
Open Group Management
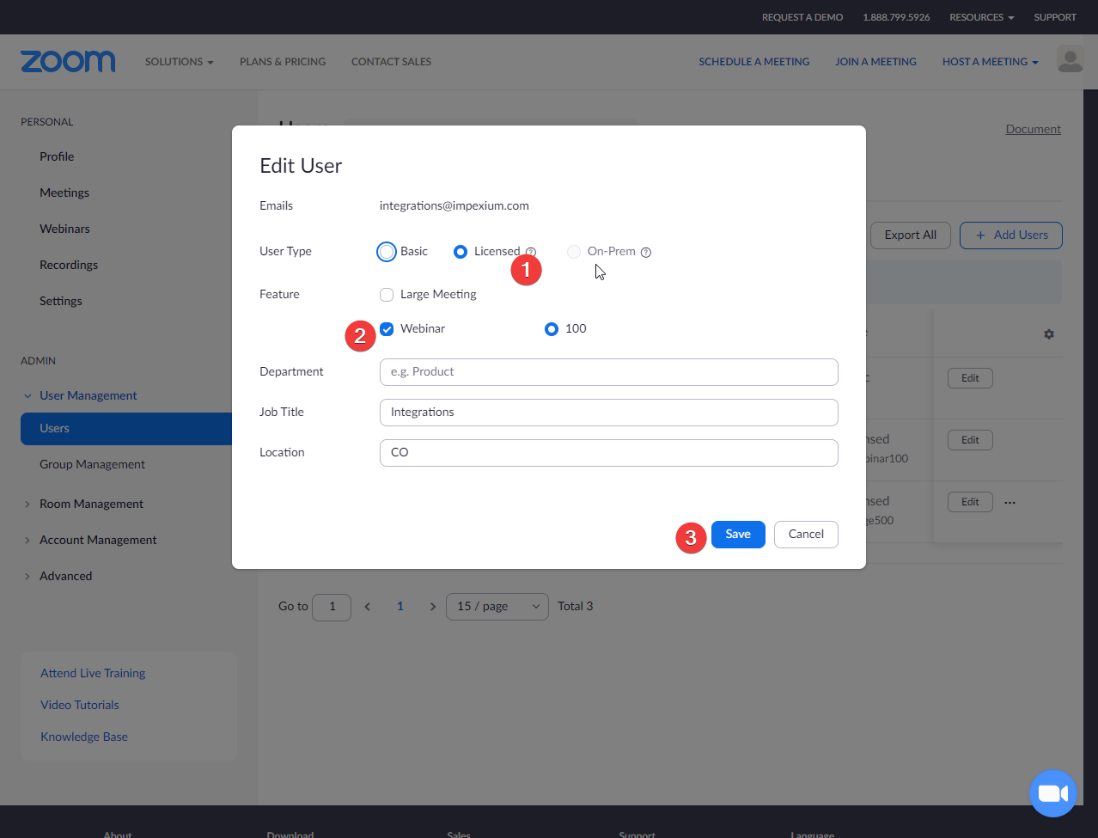(x=92, y=464)
